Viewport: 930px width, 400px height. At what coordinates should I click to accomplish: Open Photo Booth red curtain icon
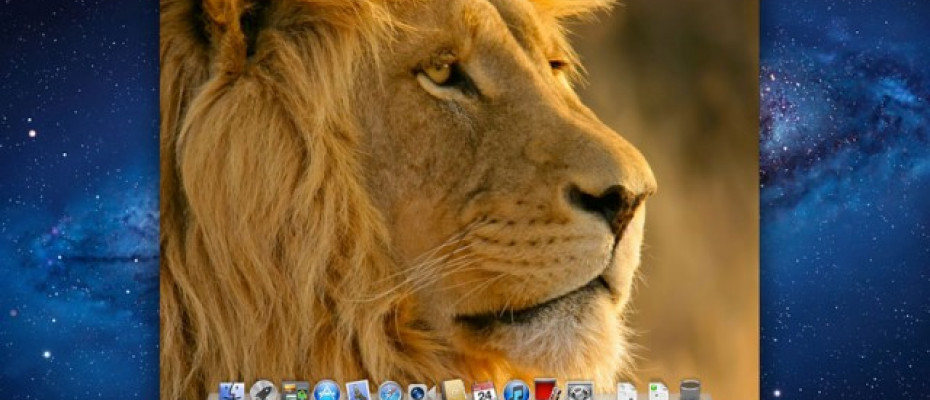point(548,390)
